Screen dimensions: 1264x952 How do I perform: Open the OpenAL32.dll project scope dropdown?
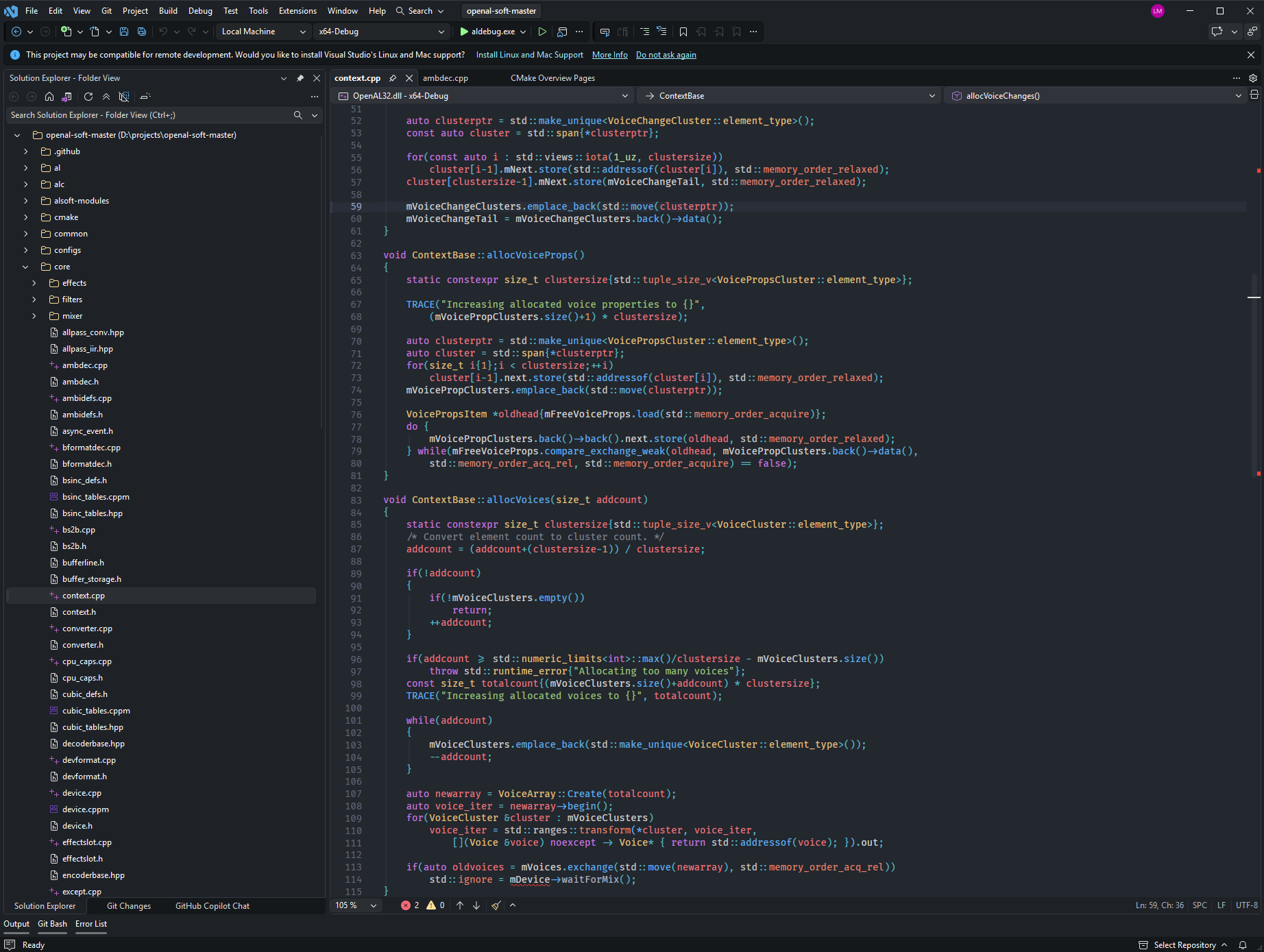(483, 96)
